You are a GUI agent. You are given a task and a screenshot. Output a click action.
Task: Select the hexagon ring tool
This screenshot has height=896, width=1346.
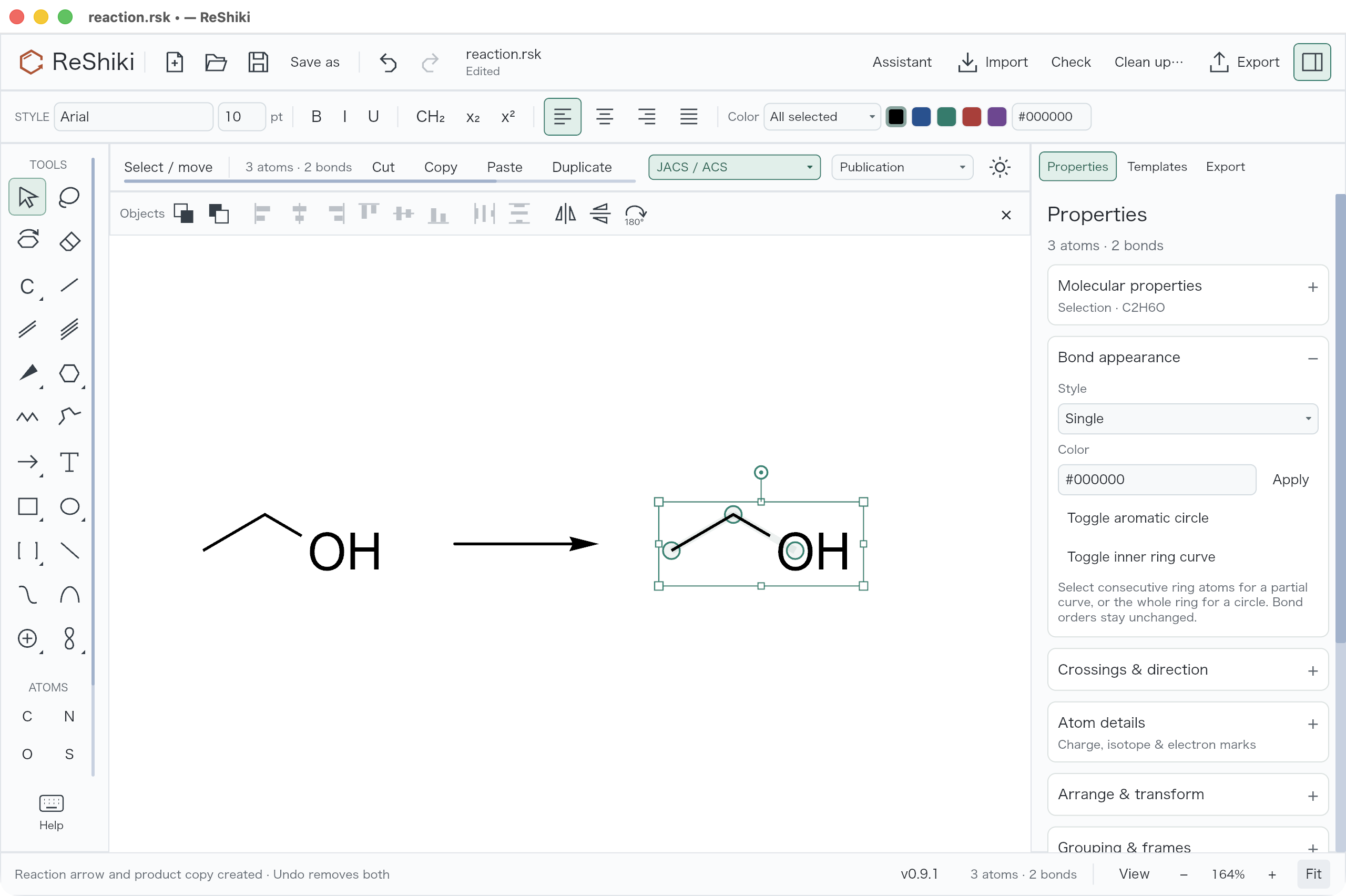pos(69,373)
